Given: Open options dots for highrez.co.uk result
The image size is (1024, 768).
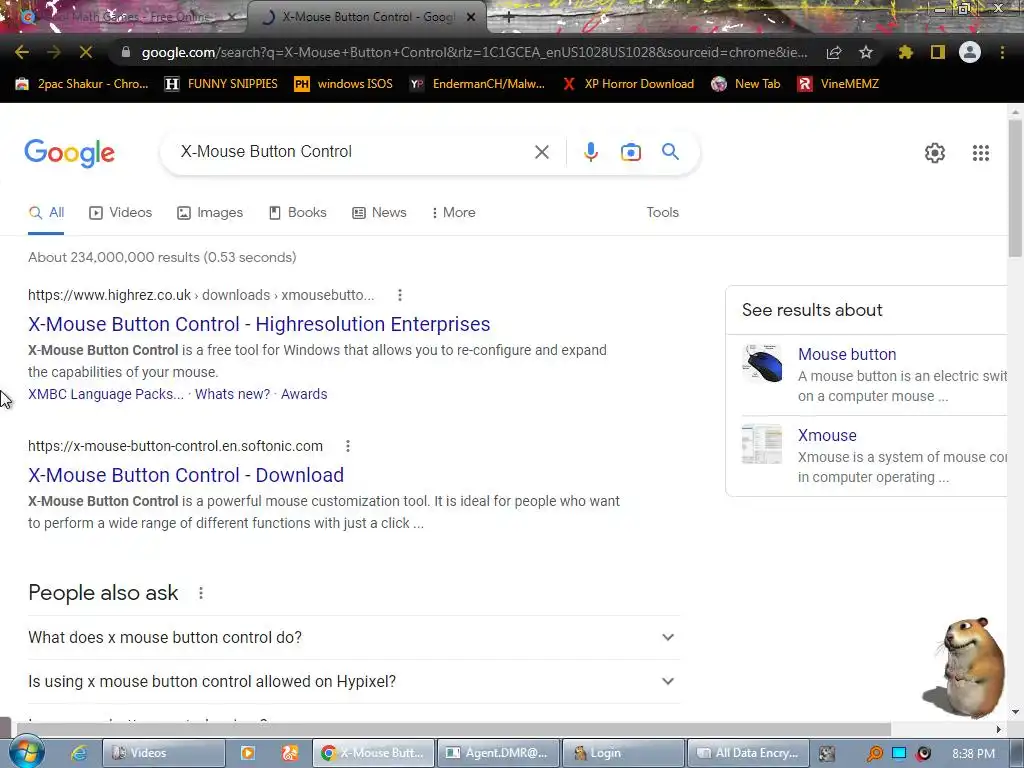Looking at the screenshot, I should tap(400, 295).
